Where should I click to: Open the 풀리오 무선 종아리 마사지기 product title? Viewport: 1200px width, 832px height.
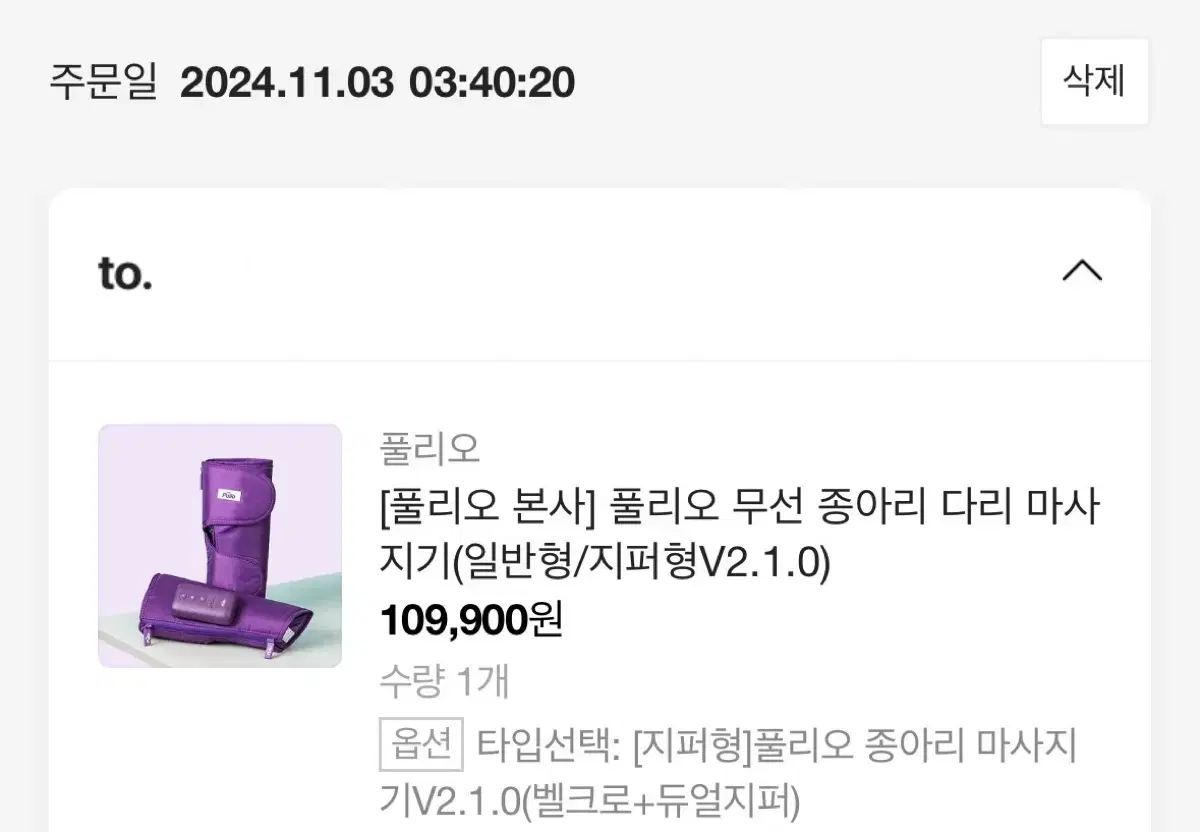pos(739,535)
